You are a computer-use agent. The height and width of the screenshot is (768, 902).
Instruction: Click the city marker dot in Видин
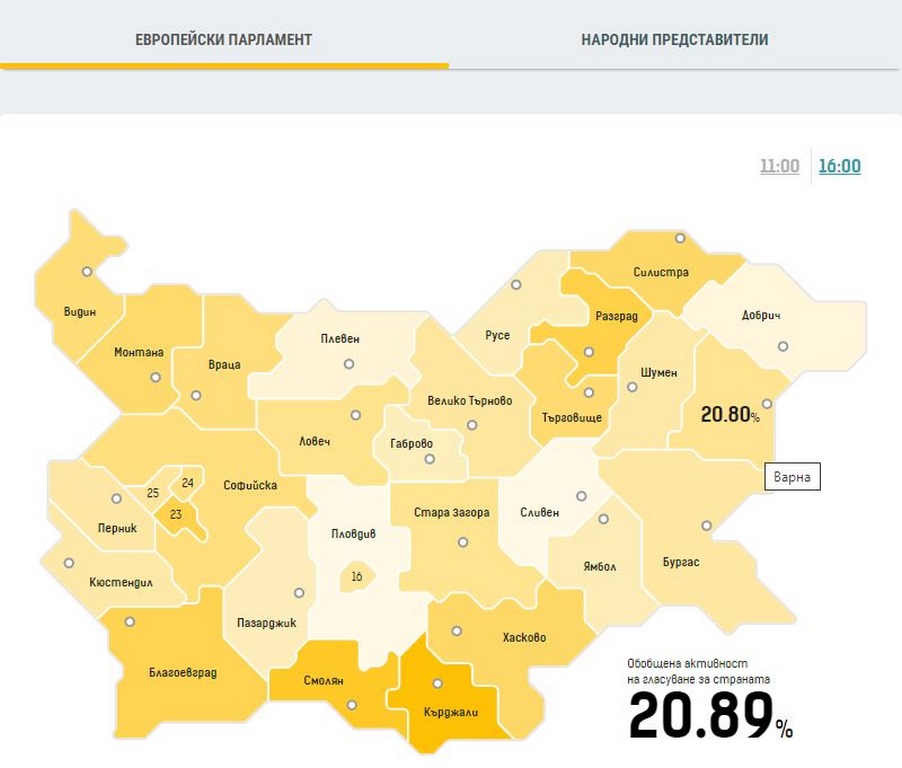[87, 271]
